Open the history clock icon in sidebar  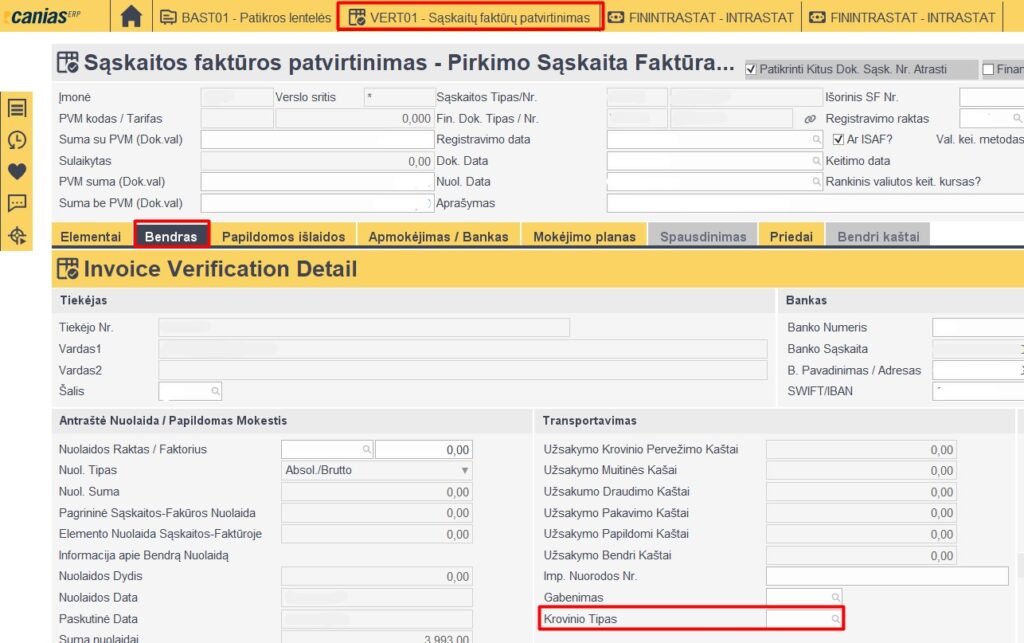tap(17, 140)
